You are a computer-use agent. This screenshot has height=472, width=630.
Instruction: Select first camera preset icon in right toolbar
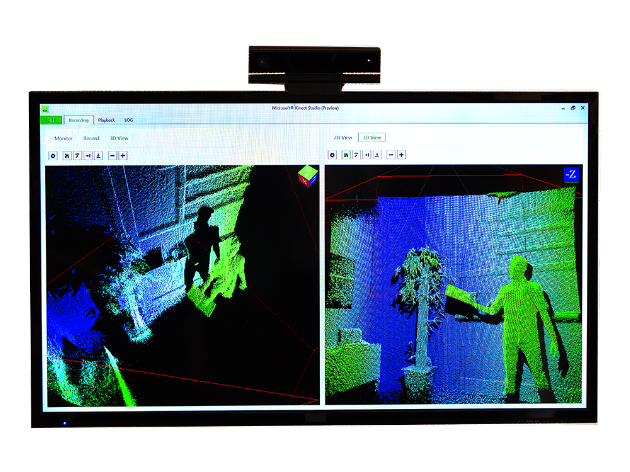(x=346, y=155)
